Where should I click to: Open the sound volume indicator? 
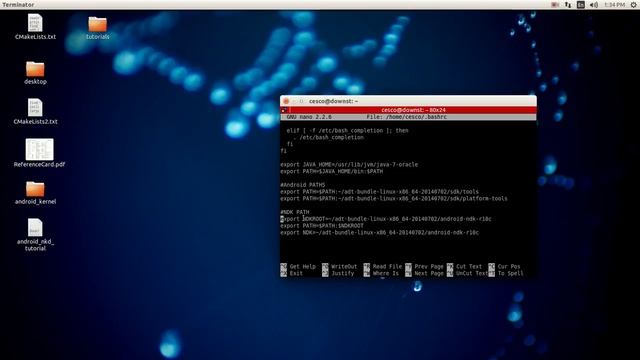point(593,5)
